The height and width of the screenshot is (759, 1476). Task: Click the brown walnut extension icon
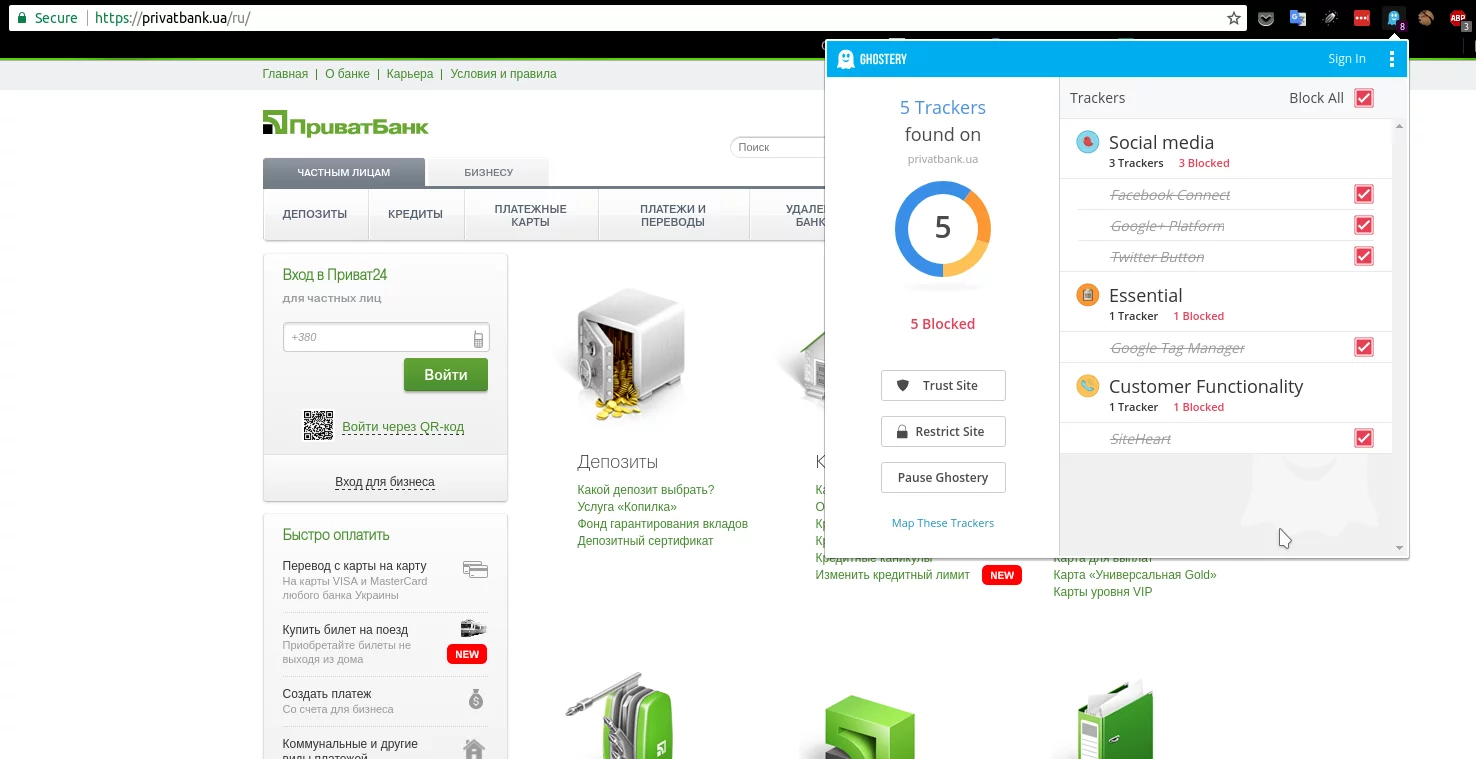1426,18
